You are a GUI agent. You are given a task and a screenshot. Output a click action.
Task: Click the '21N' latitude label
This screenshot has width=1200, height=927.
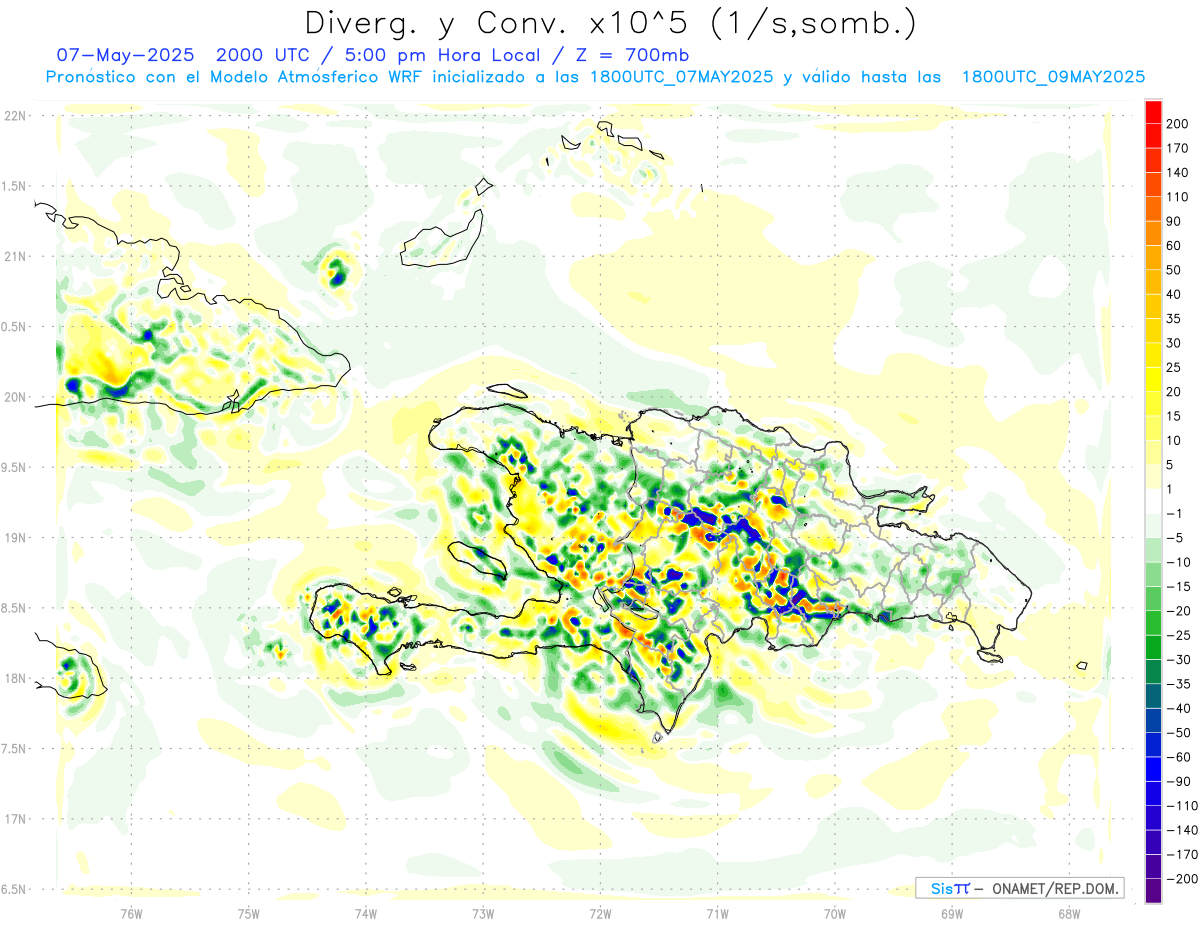click(15, 256)
